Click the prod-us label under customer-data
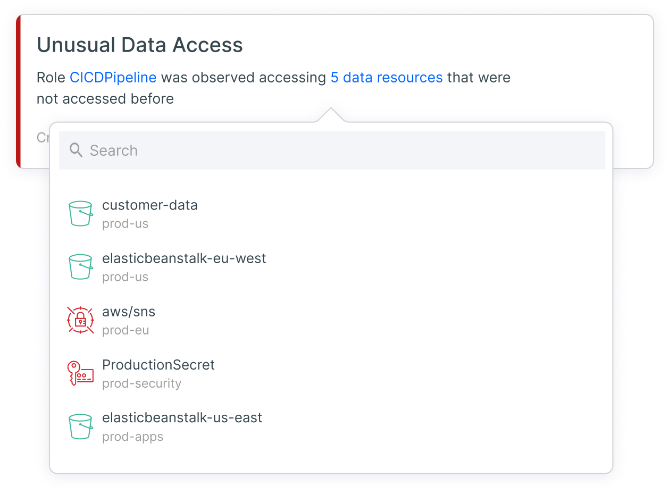 coord(125,224)
